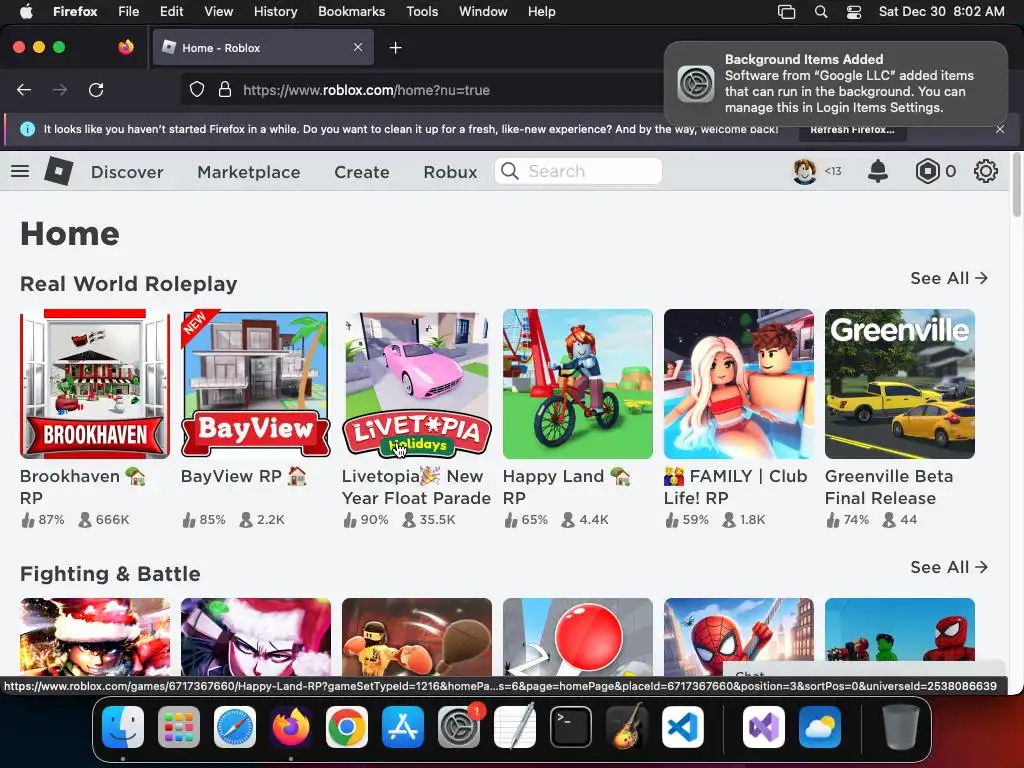This screenshot has width=1024, height=768.
Task: Open the Firefox File menu
Action: [x=129, y=12]
